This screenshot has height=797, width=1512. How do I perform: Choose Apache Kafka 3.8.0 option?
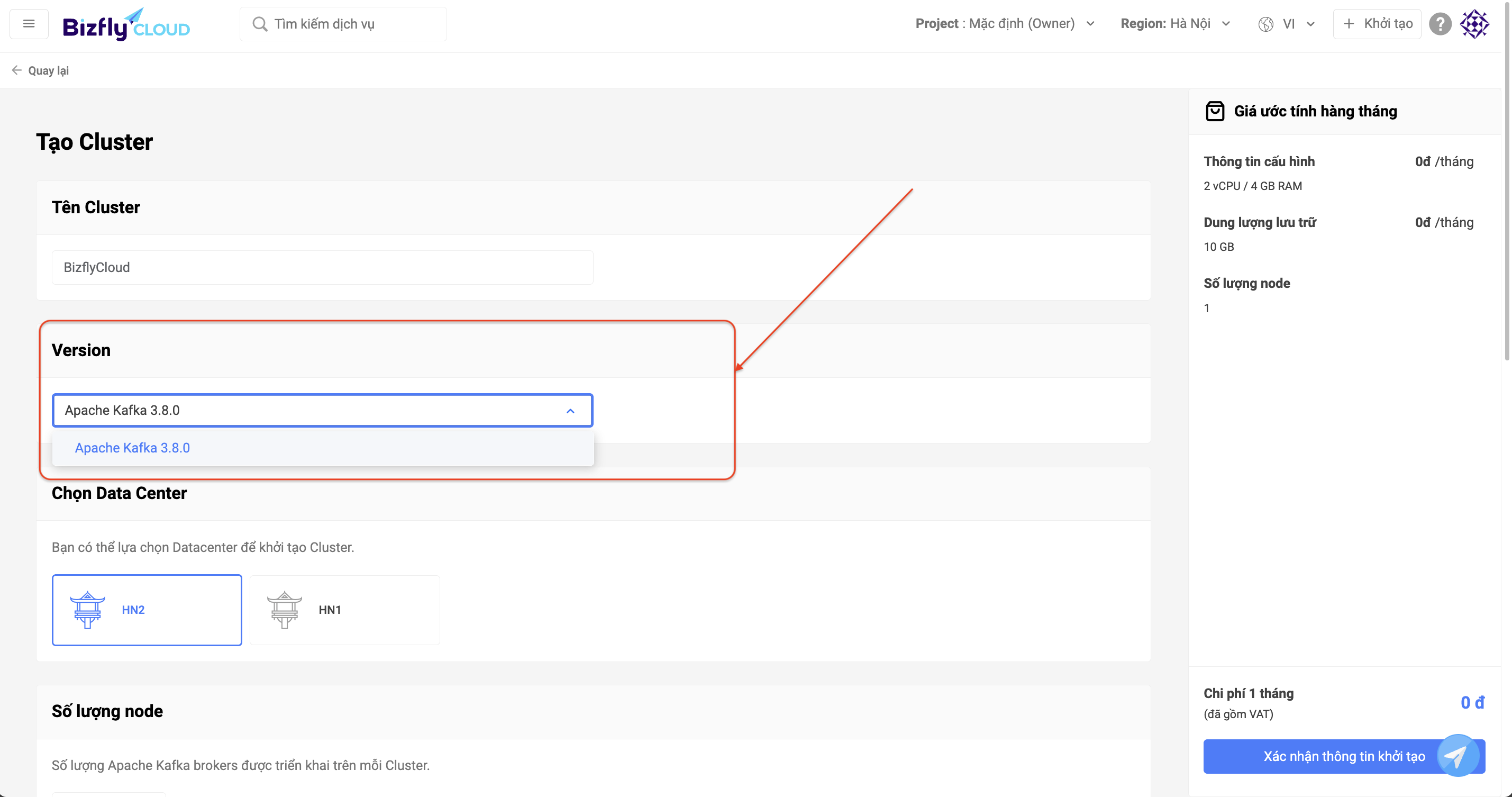pyautogui.click(x=133, y=448)
